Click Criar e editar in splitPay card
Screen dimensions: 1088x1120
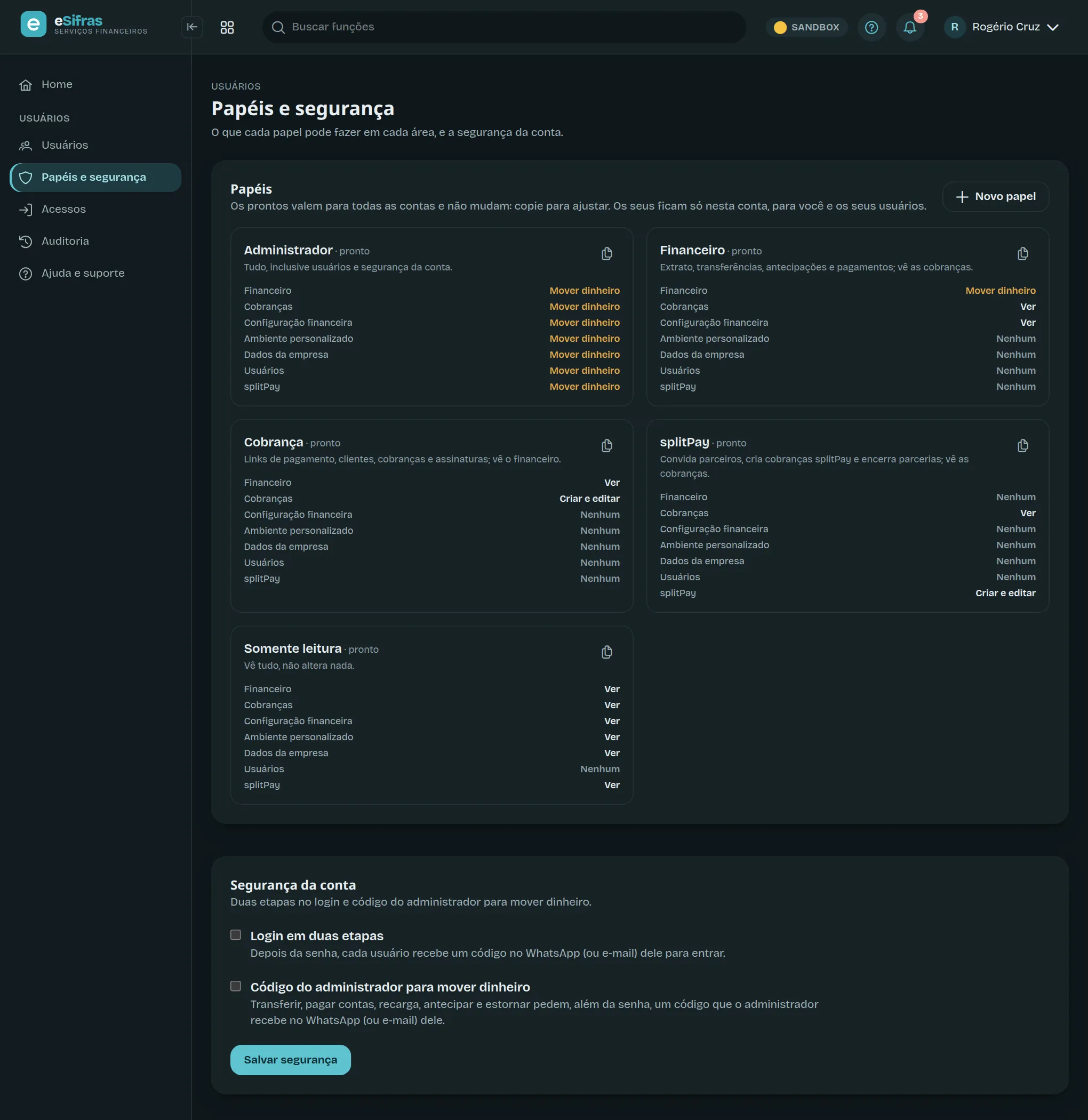pos(1005,593)
